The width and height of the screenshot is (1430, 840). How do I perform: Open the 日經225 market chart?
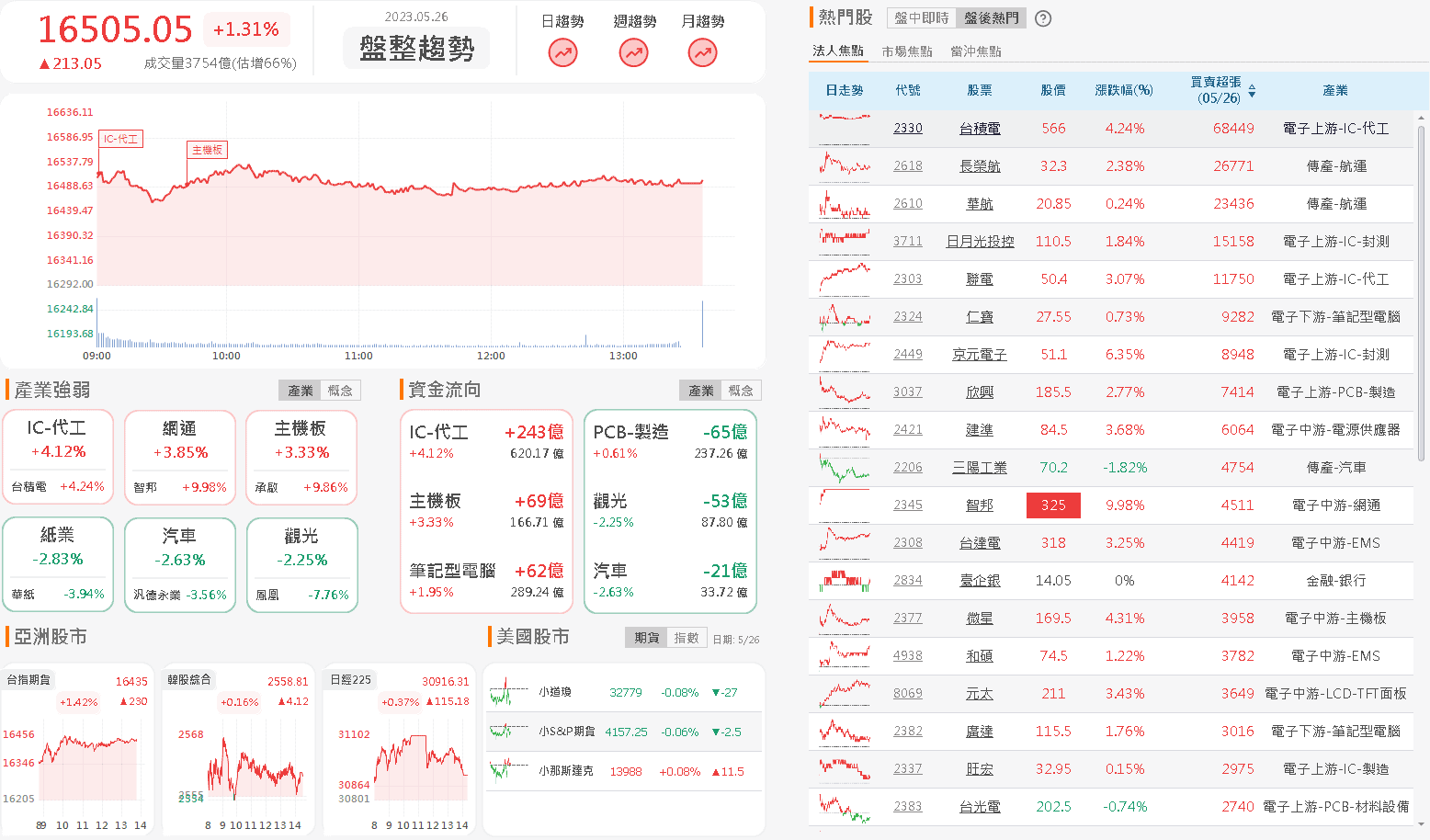click(400, 749)
